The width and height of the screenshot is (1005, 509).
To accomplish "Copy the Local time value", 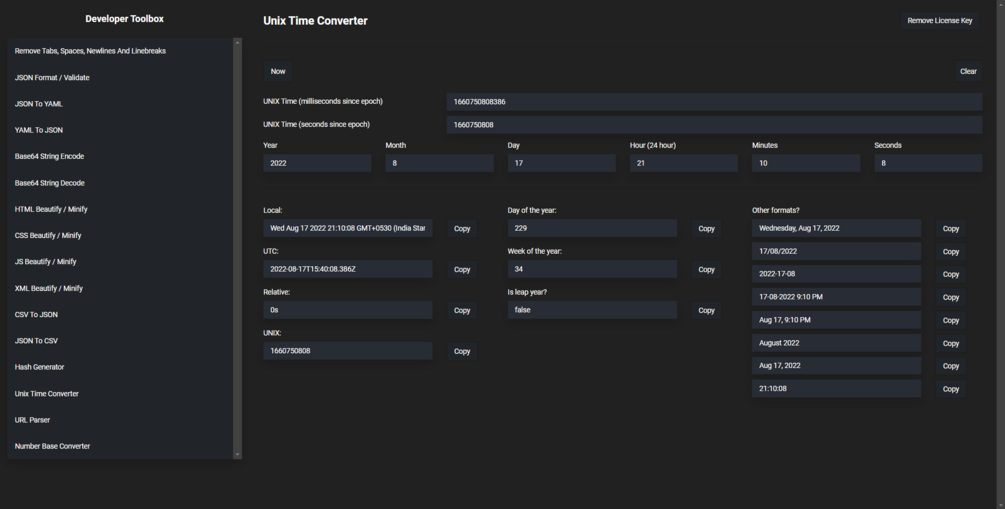I will [462, 229].
